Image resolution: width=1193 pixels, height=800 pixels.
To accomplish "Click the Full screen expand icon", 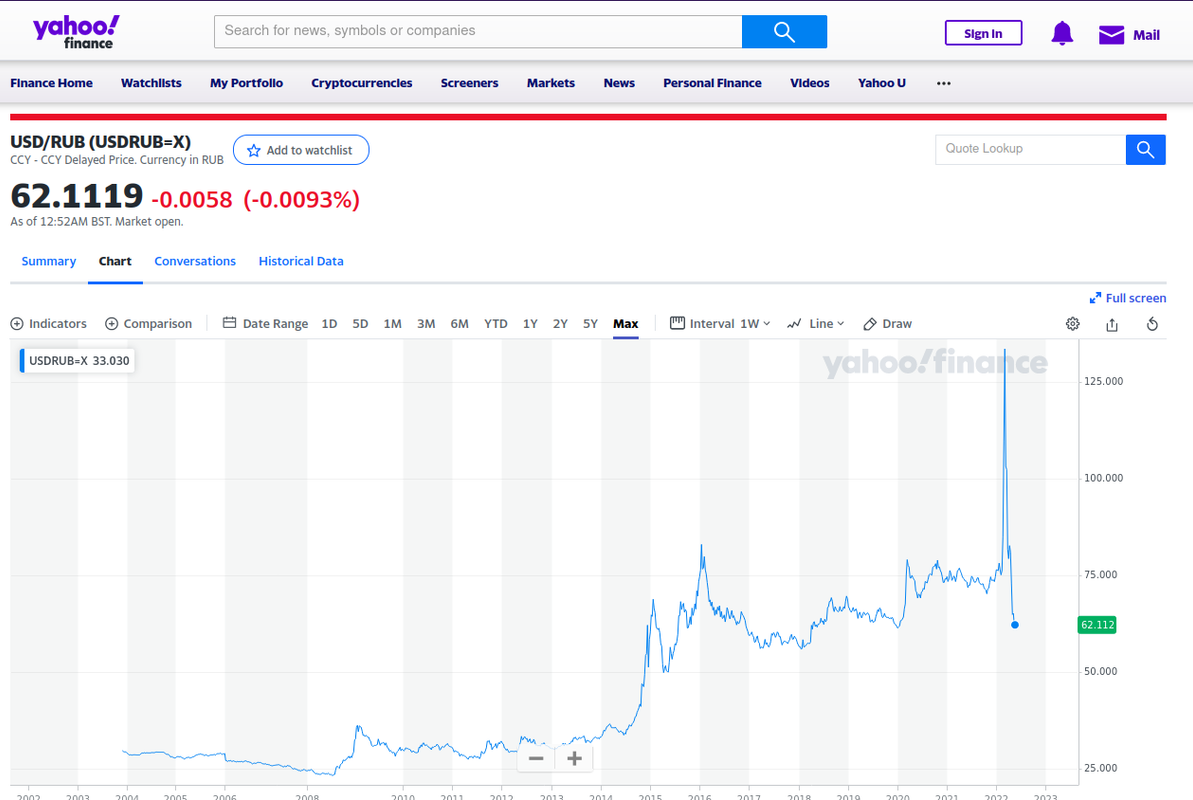I will 1095,298.
